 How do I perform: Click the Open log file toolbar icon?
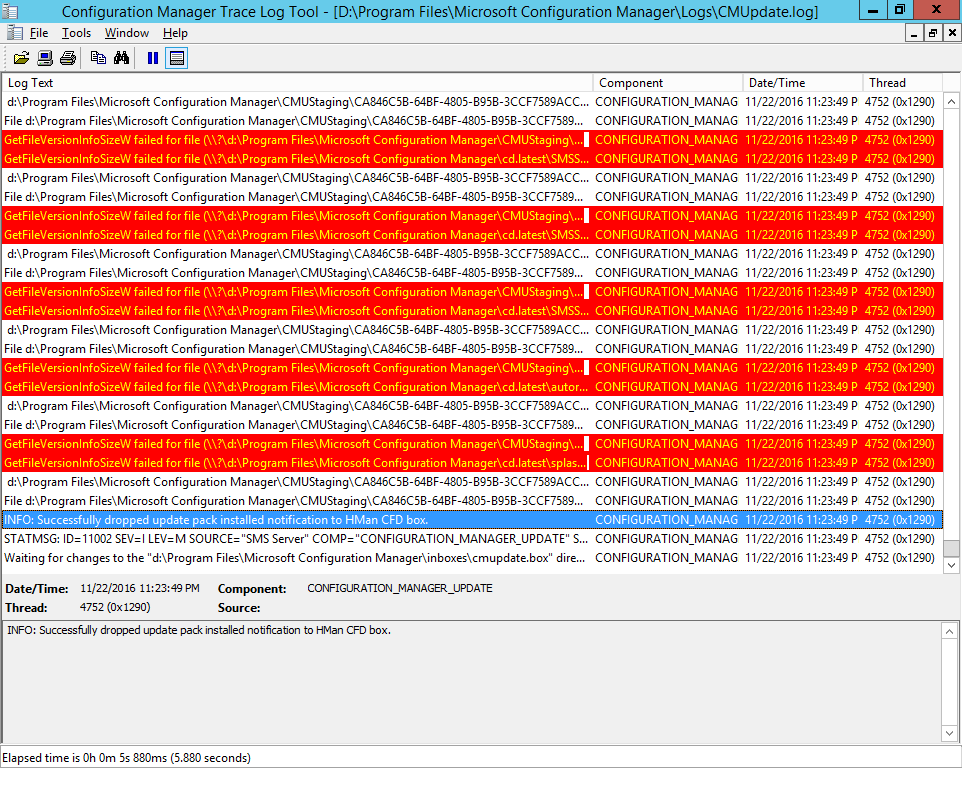click(21, 58)
